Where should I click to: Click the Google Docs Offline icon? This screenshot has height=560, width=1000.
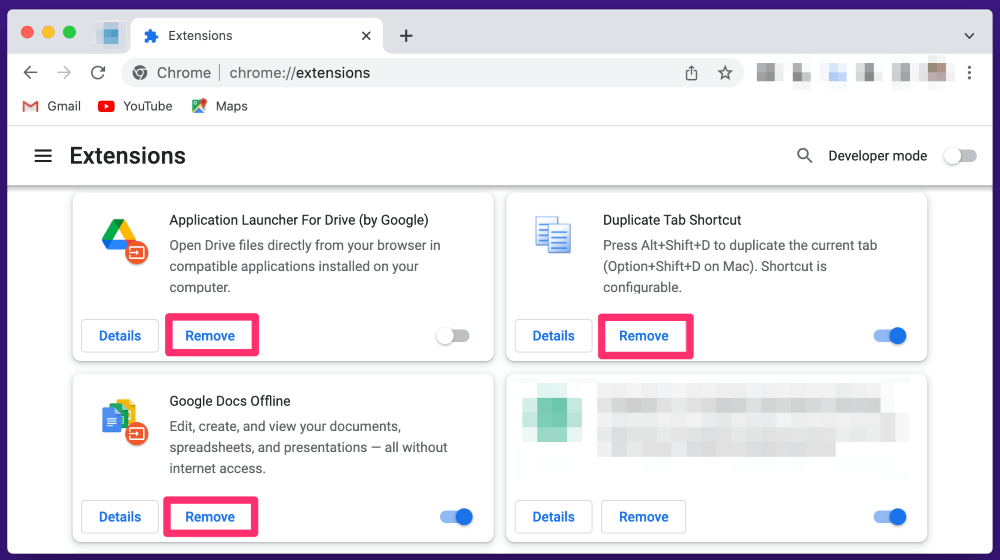tap(124, 422)
